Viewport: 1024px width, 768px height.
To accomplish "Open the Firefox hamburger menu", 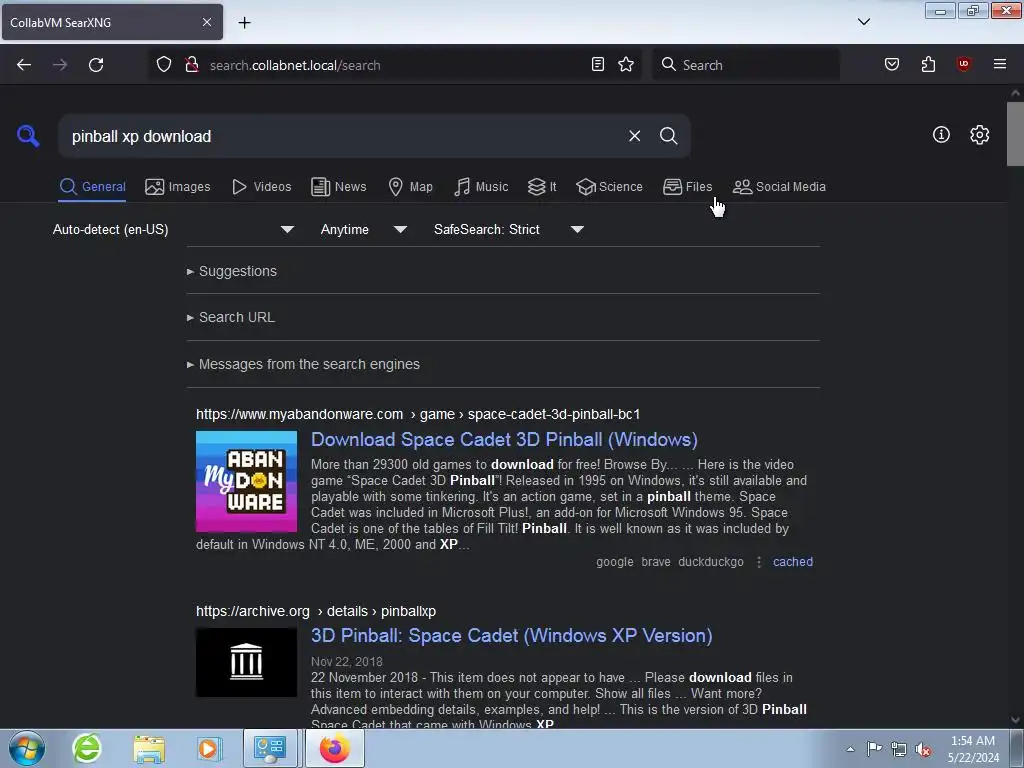I will click(x=1000, y=64).
